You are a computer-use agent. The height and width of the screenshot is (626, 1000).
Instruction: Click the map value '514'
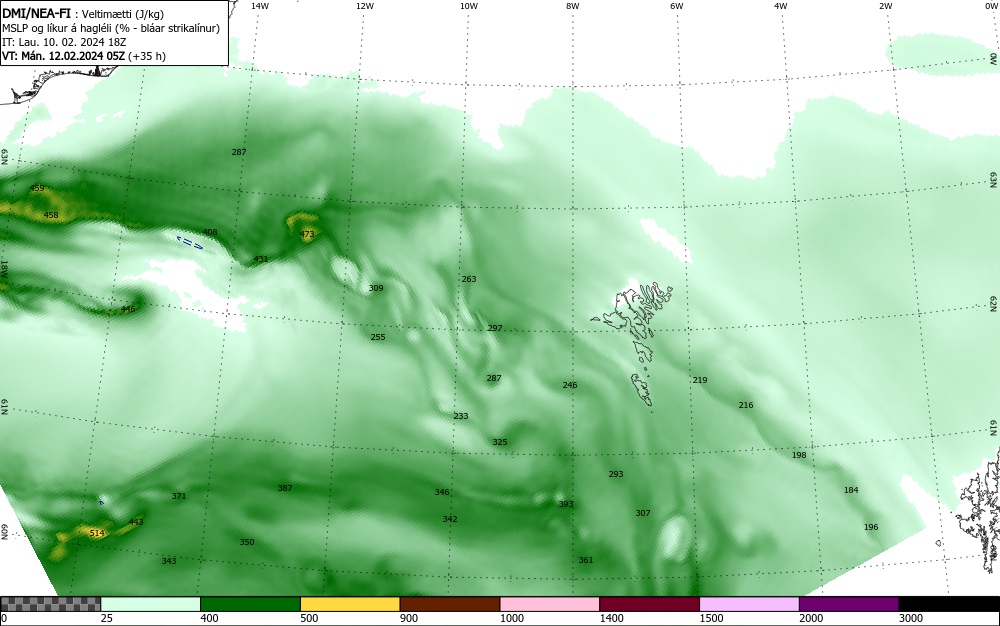[x=96, y=533]
